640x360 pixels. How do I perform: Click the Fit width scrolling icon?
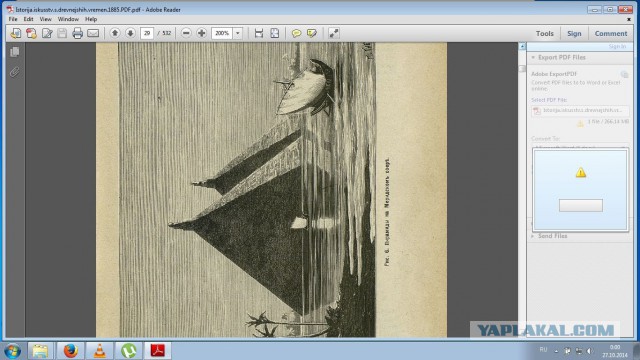259,33
